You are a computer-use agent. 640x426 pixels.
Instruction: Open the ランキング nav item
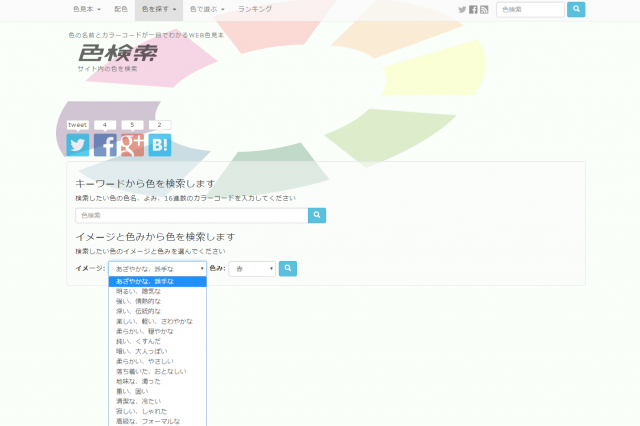(x=255, y=9)
